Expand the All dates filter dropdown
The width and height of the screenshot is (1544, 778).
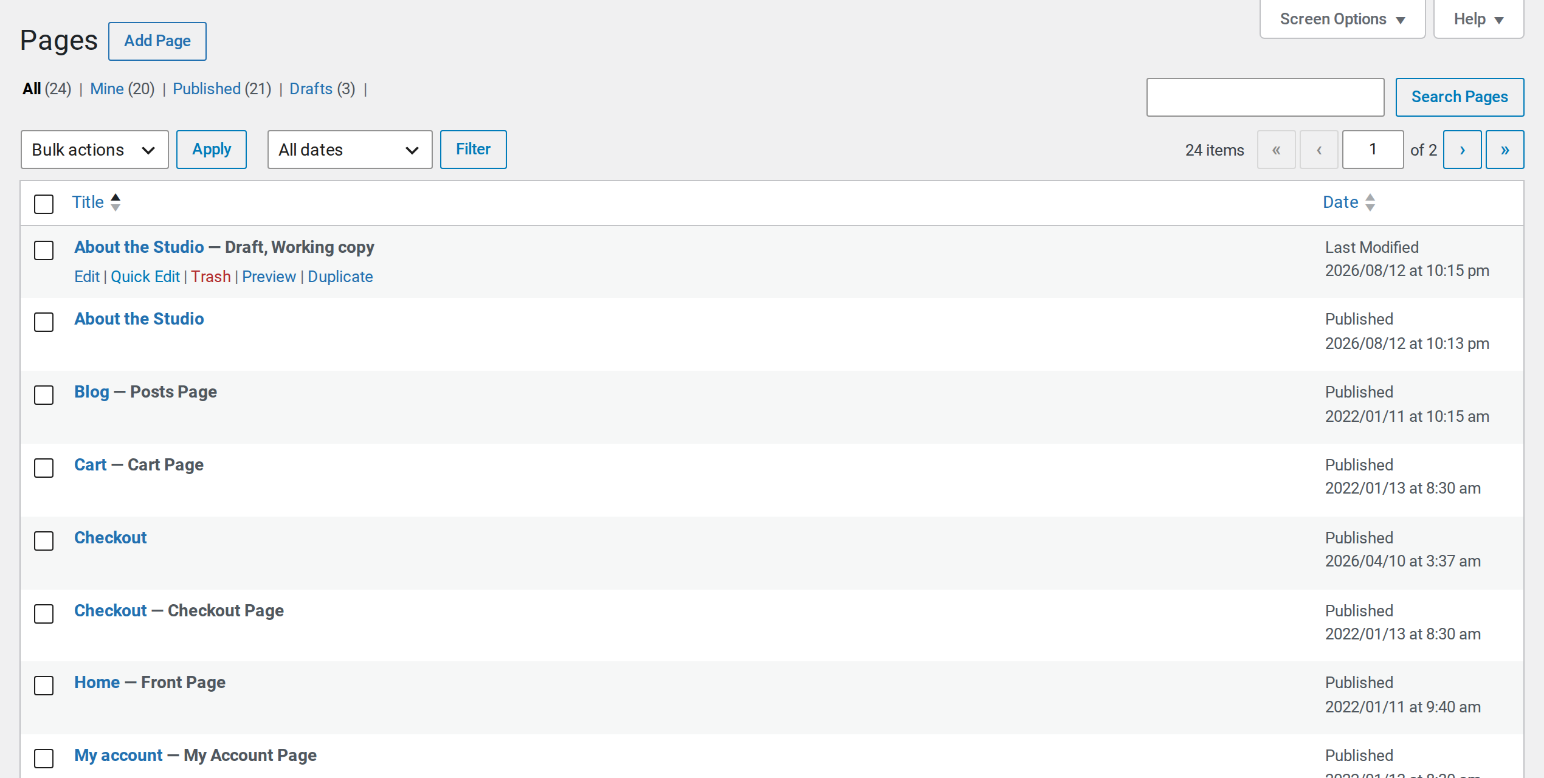point(350,150)
